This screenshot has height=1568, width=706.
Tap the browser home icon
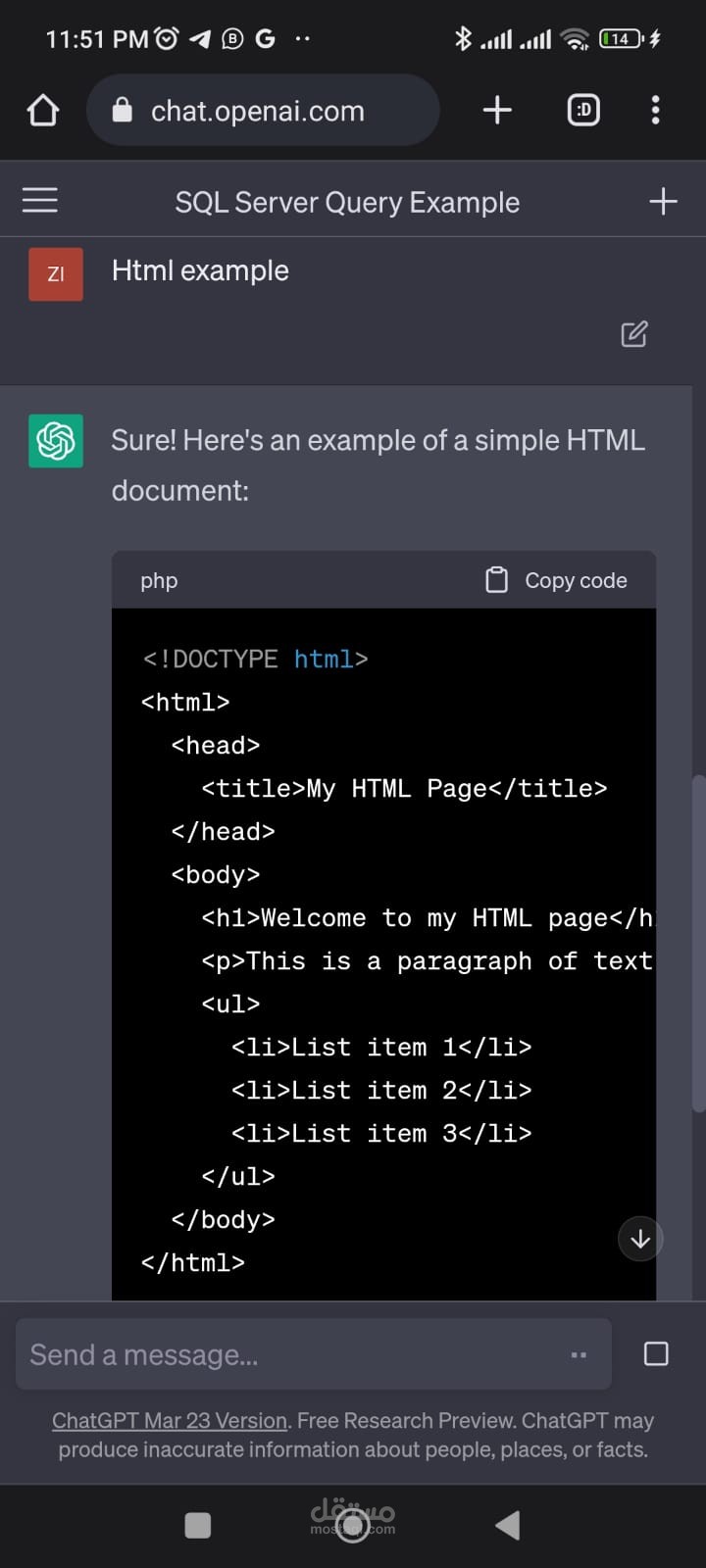click(43, 111)
